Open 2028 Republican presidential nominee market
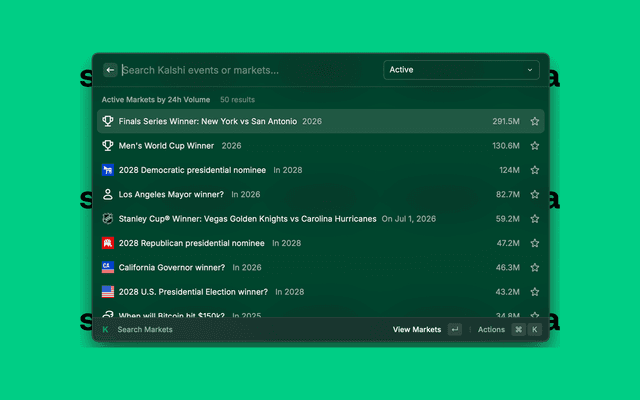This screenshot has width=640, height=400. (x=321, y=243)
